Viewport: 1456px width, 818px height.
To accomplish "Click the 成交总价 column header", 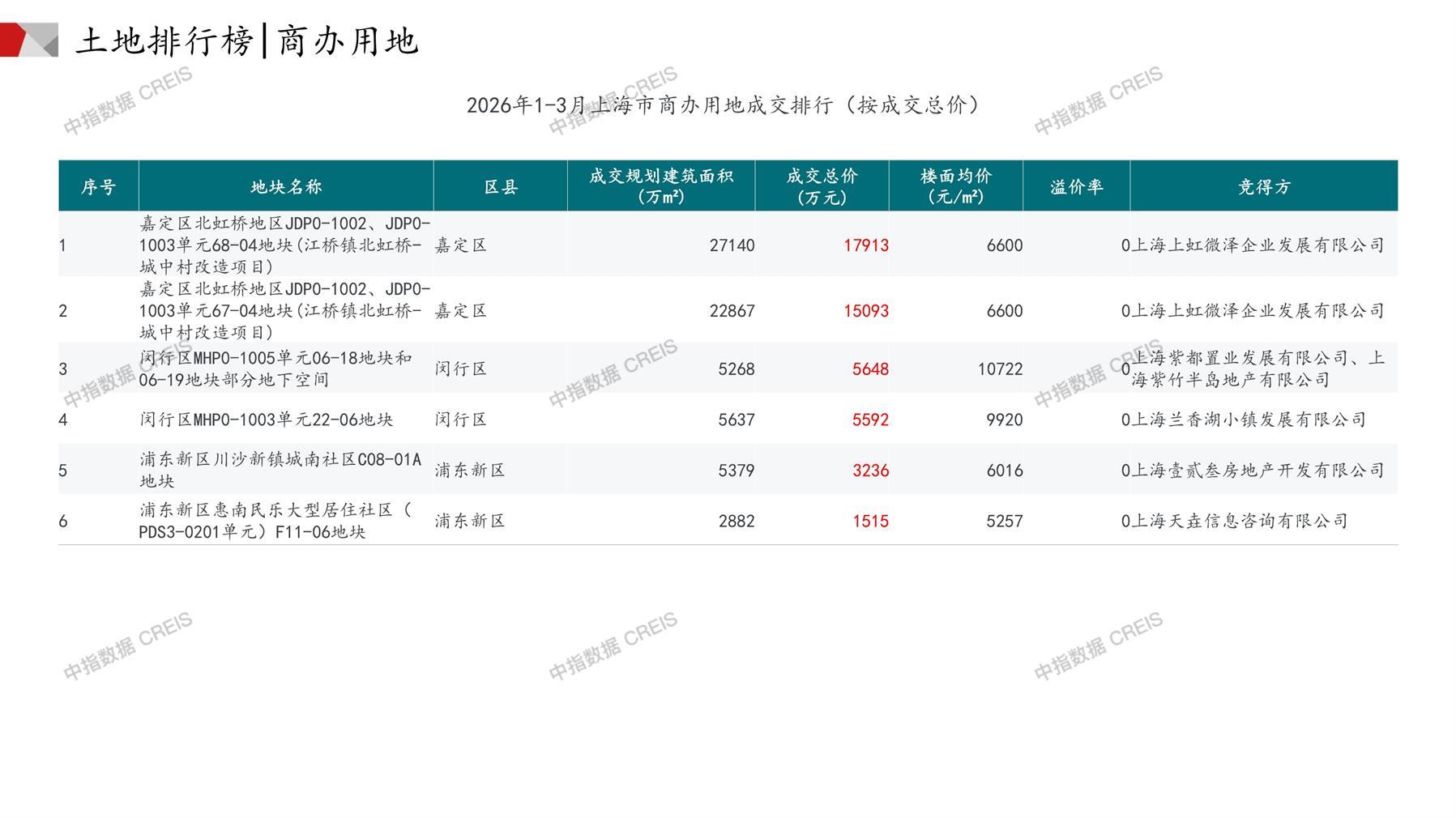I will 822,186.
